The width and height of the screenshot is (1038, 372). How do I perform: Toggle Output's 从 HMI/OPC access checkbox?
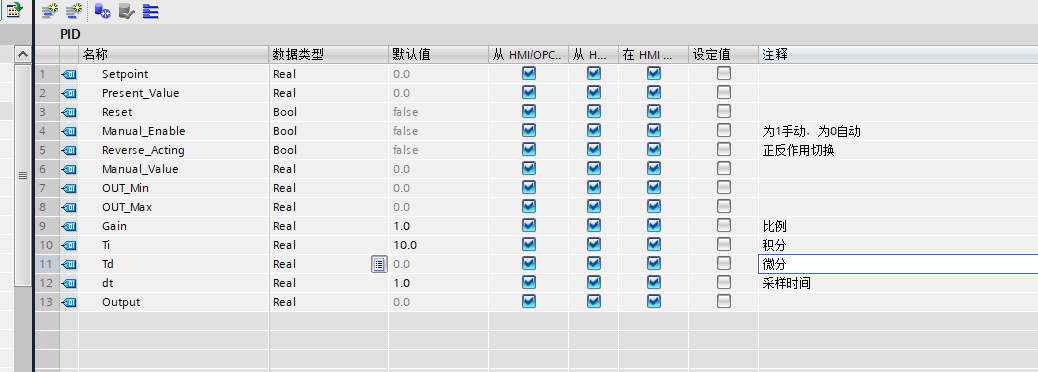click(528, 302)
